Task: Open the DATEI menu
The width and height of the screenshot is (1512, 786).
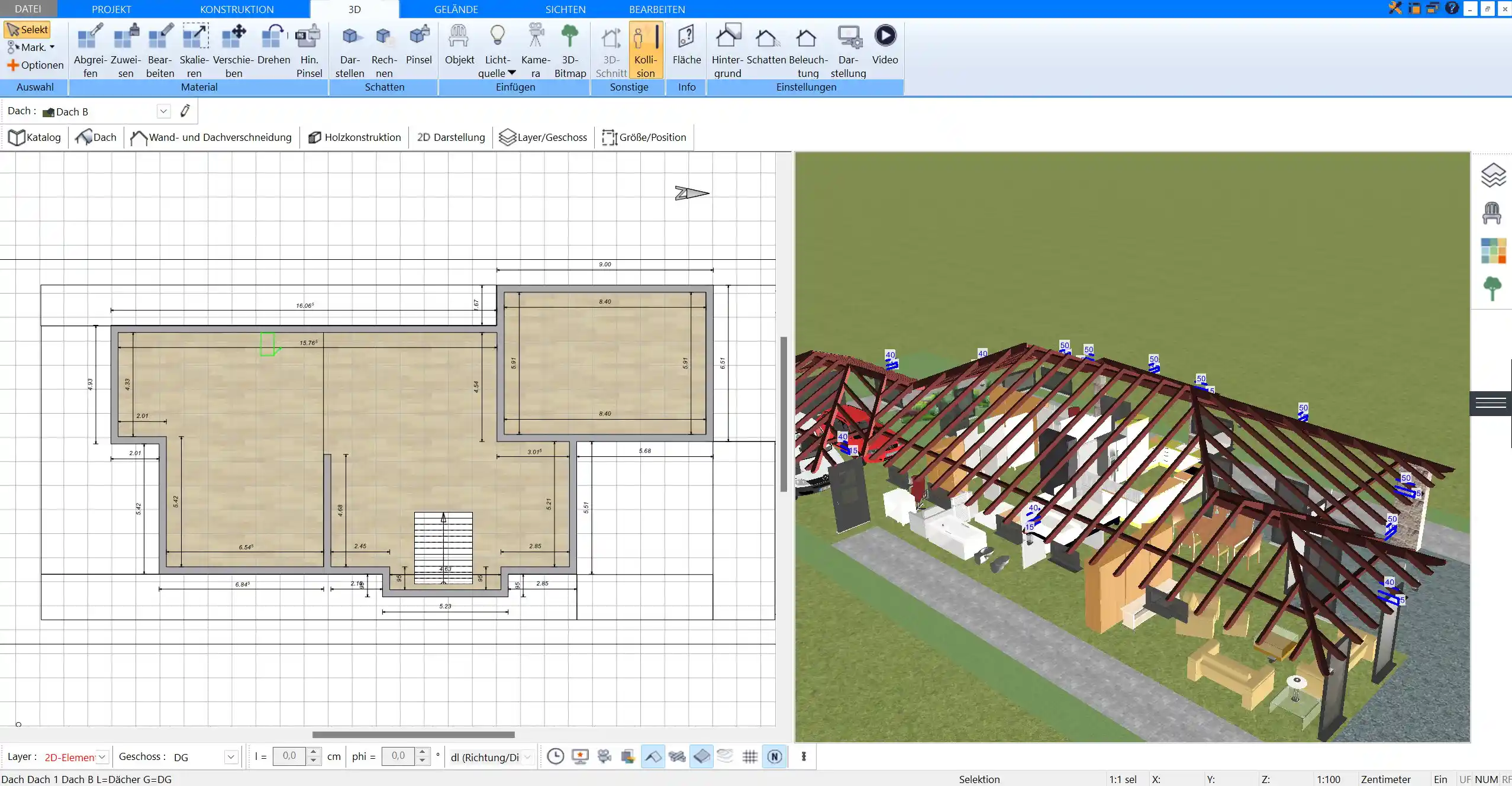Action: point(28,9)
